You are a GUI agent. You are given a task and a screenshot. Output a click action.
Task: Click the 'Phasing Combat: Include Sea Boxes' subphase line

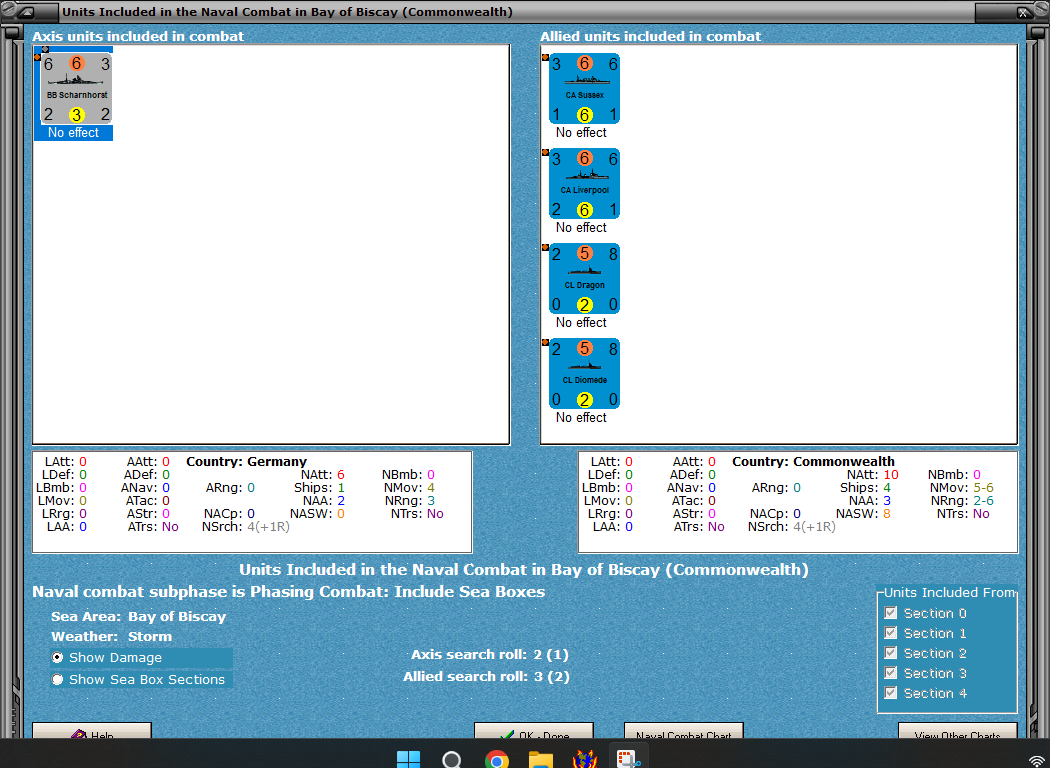click(289, 592)
